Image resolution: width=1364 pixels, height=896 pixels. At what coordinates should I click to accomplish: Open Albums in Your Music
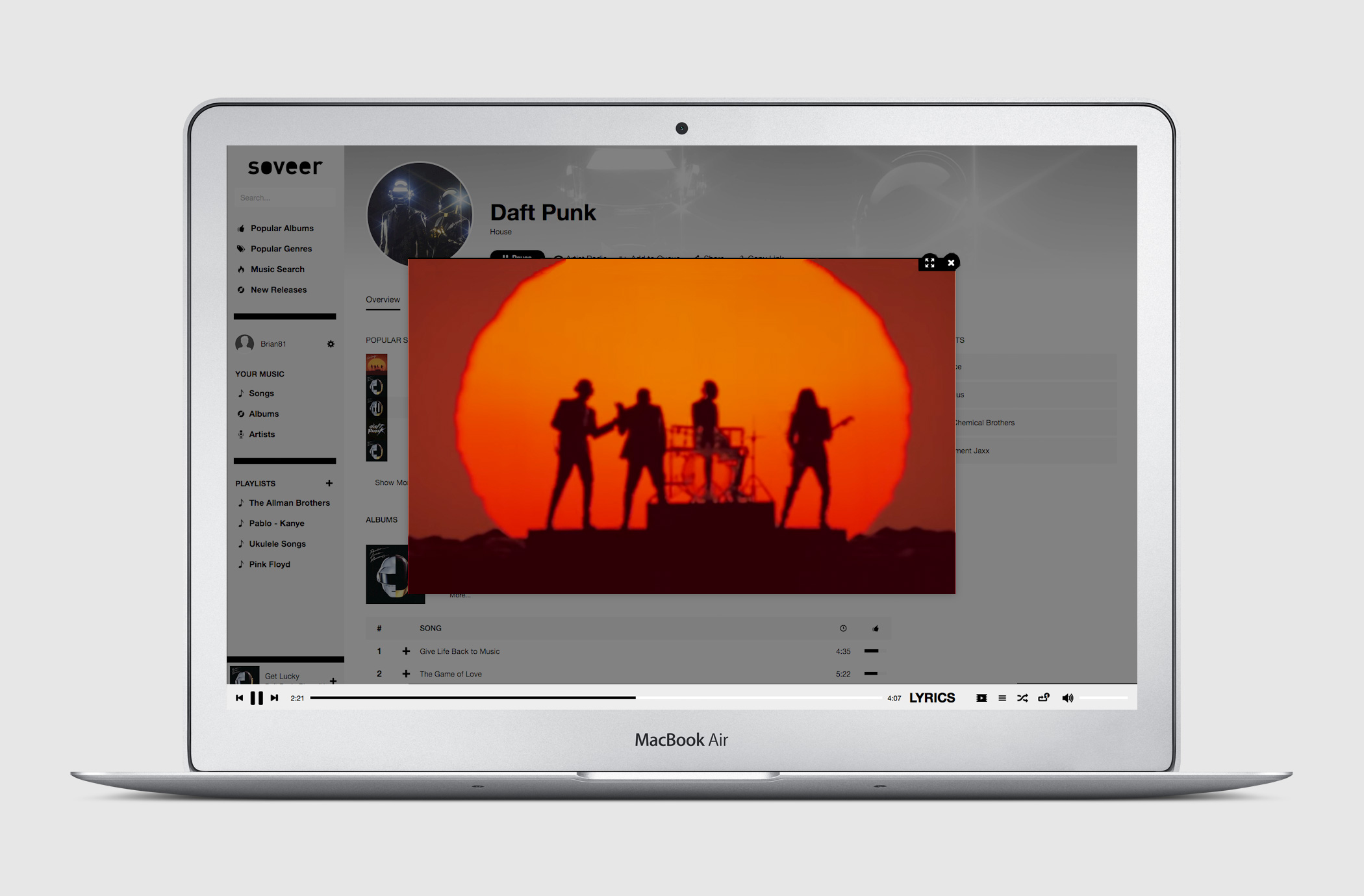pos(264,414)
